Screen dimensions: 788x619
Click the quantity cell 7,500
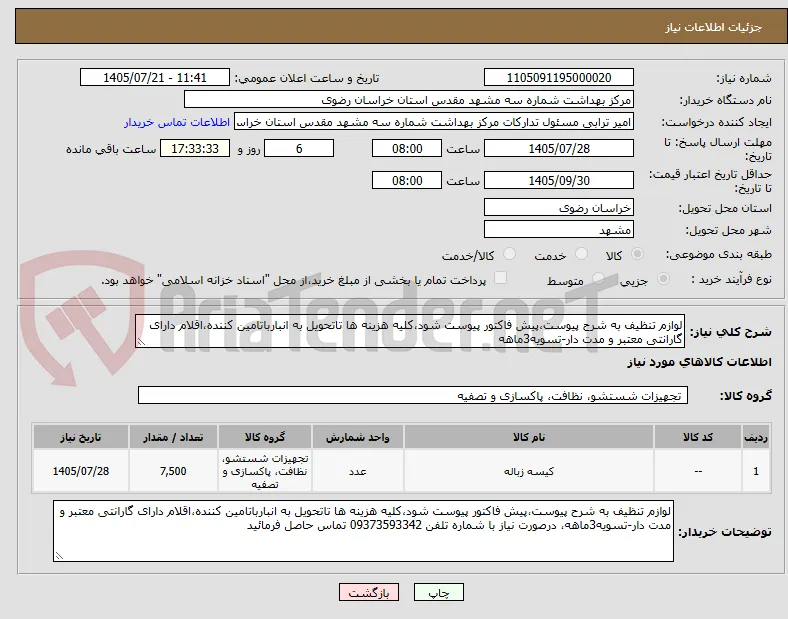click(173, 471)
